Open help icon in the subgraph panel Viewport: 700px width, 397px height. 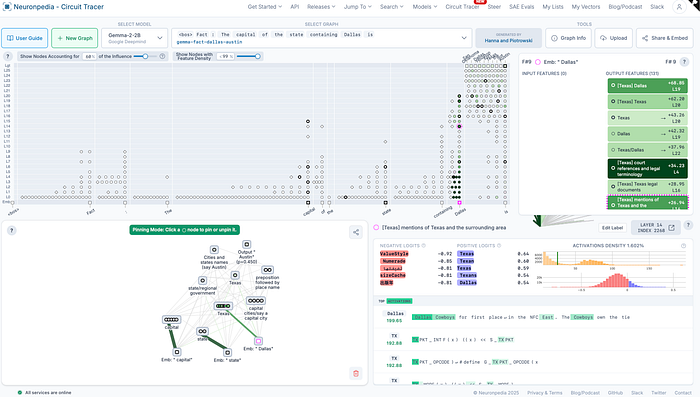tap(12, 230)
